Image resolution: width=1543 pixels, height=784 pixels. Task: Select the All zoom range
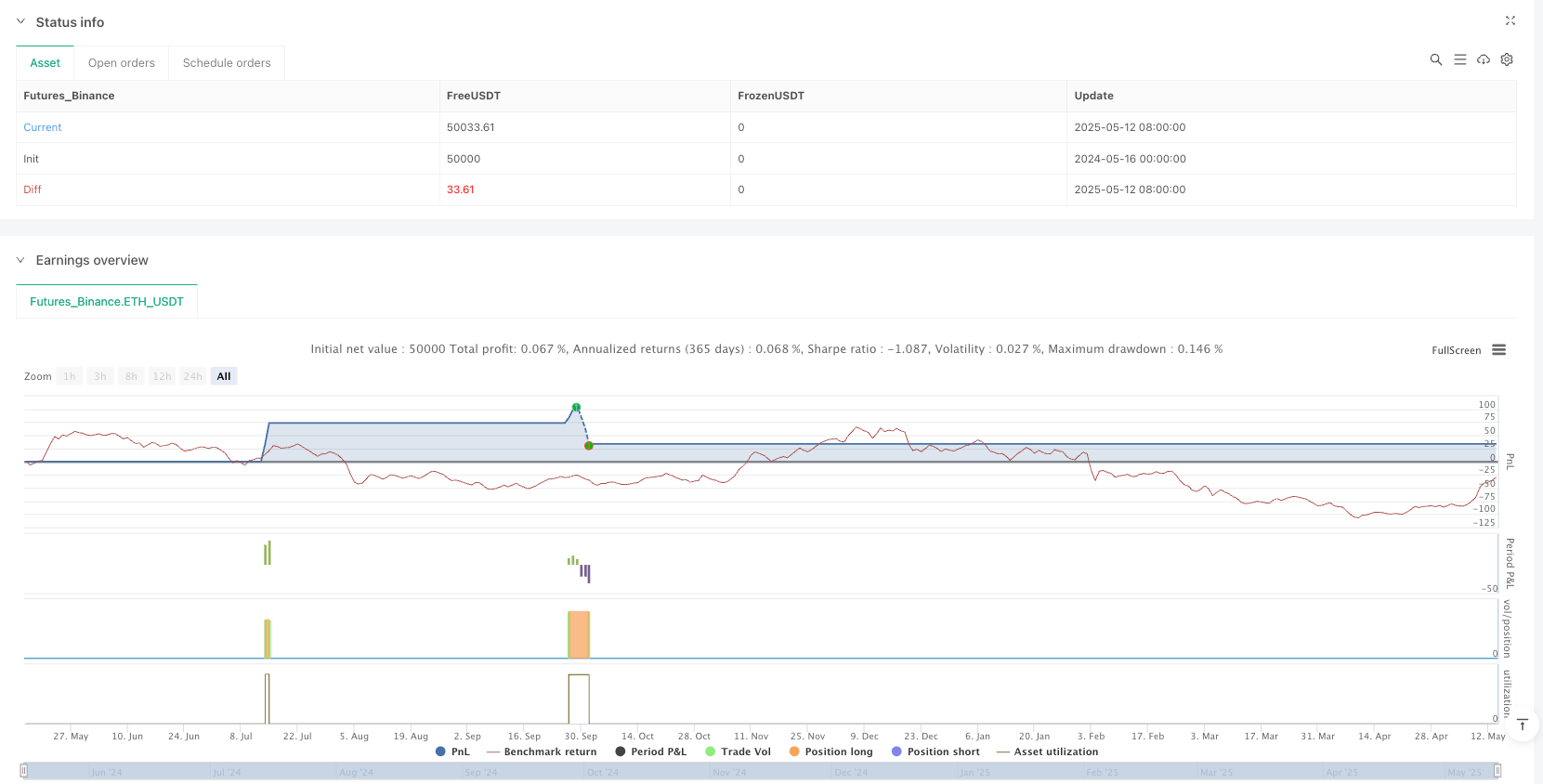point(224,376)
